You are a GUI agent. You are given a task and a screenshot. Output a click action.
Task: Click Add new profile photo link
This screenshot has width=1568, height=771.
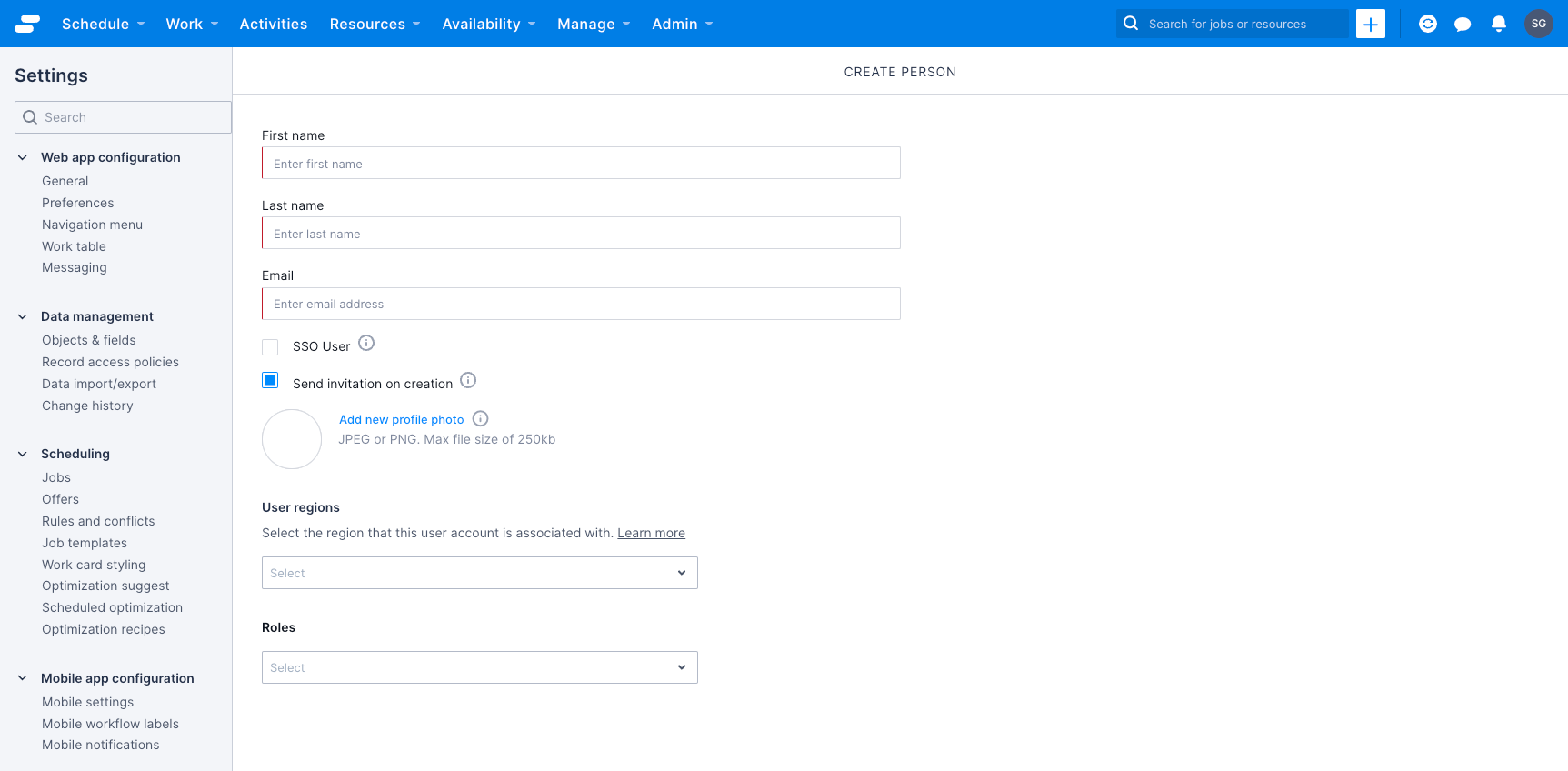[x=402, y=419]
